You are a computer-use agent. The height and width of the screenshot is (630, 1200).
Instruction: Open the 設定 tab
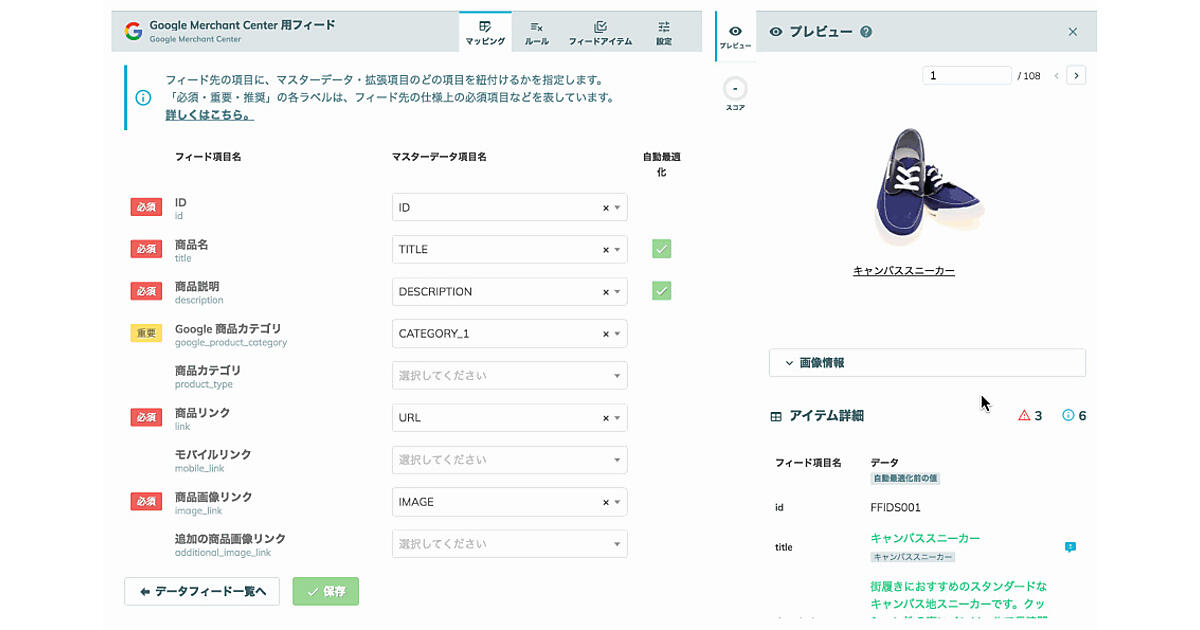(664, 33)
